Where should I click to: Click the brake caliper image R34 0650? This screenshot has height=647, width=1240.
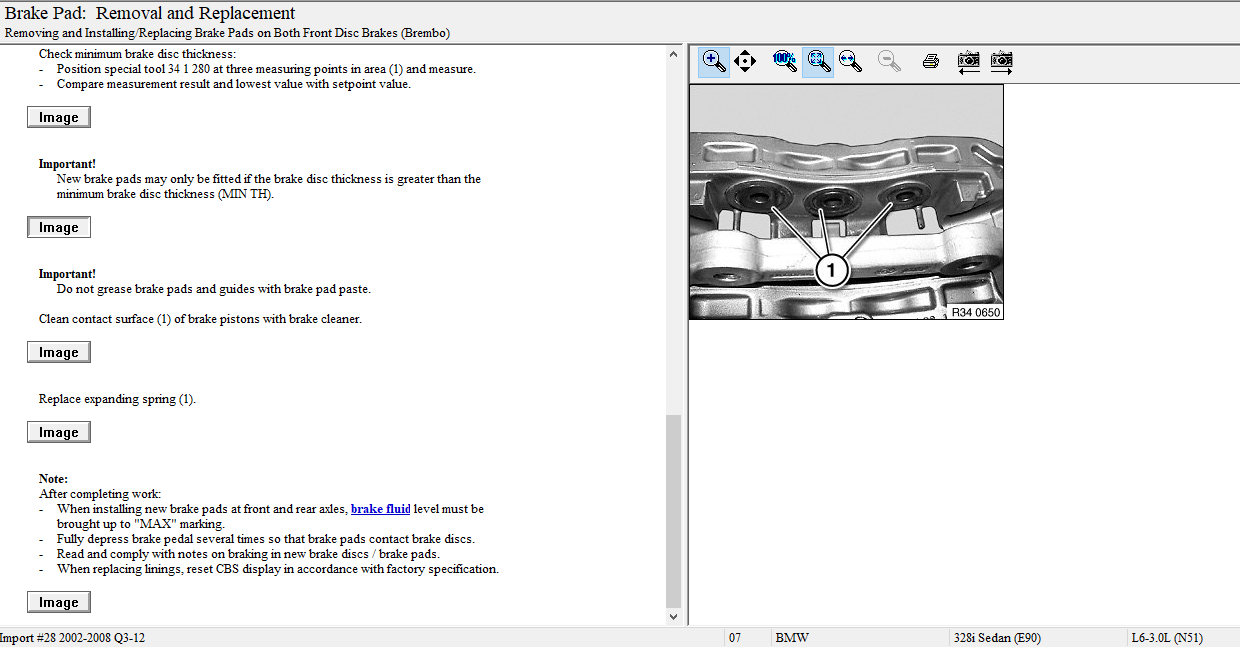coord(846,202)
